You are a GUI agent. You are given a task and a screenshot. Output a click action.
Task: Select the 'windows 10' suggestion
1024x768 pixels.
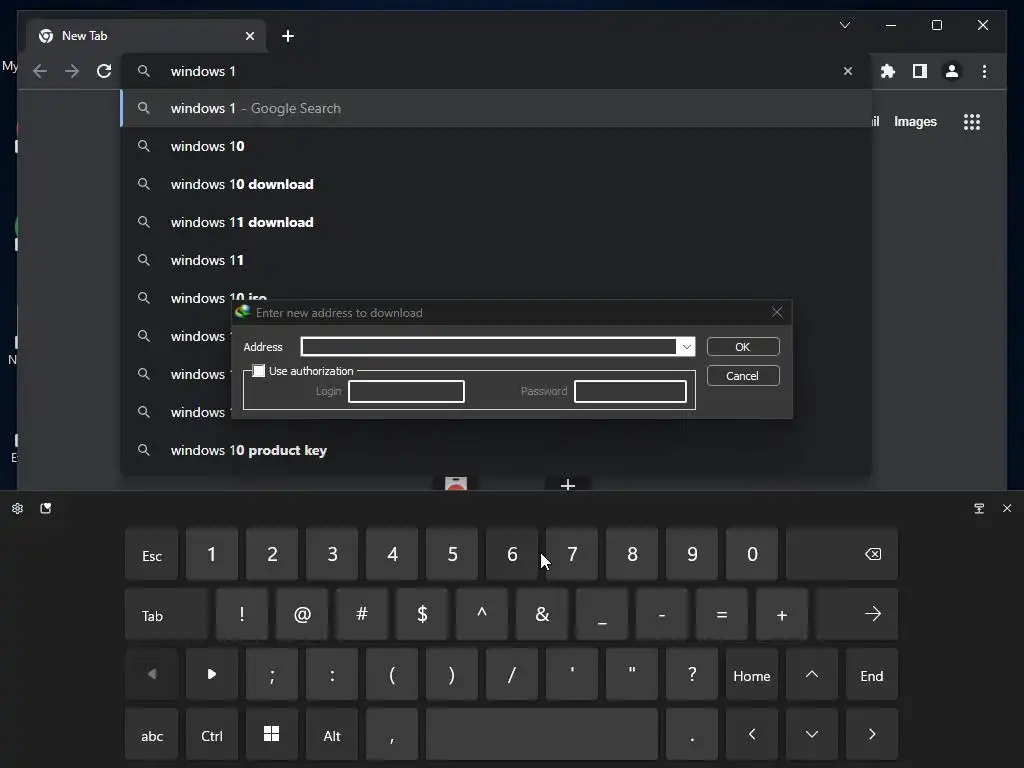[496, 146]
